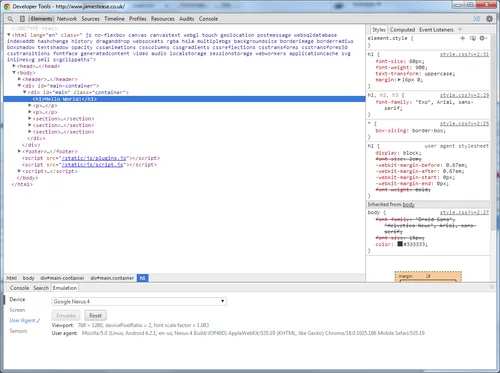Select html in the breadcrumb bar

click(x=12, y=278)
